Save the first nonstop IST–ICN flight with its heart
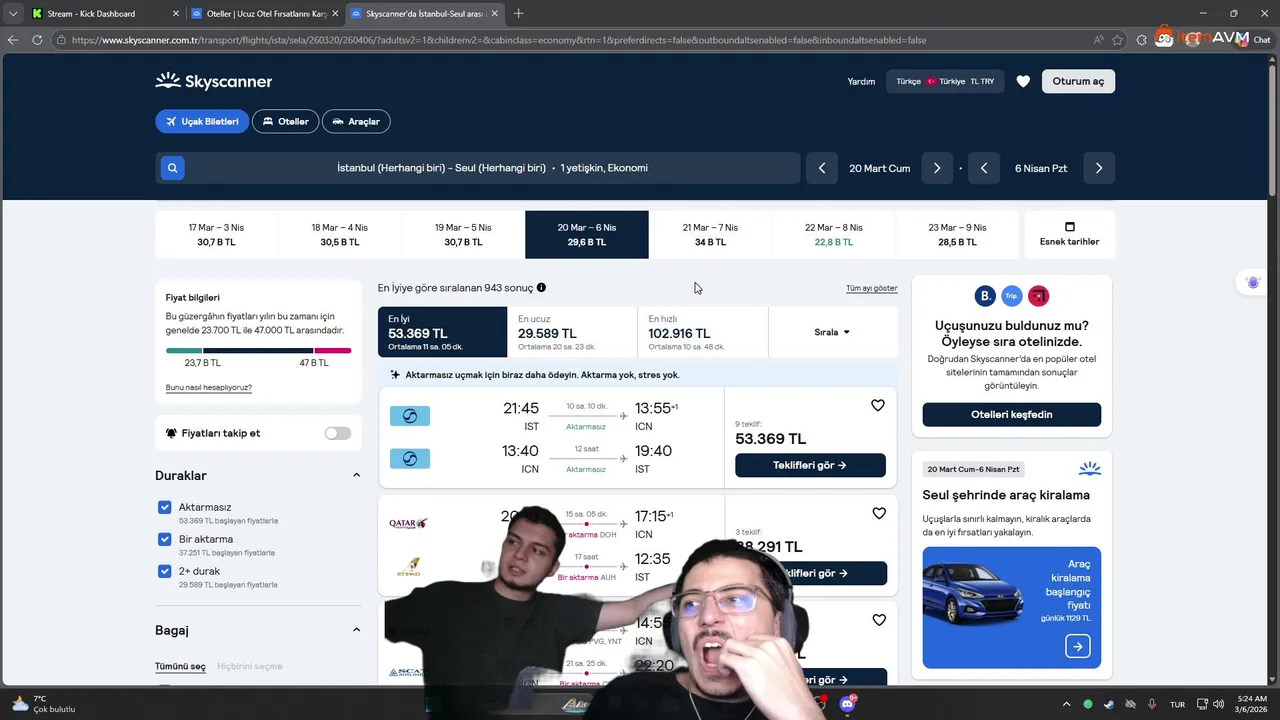 point(878,405)
